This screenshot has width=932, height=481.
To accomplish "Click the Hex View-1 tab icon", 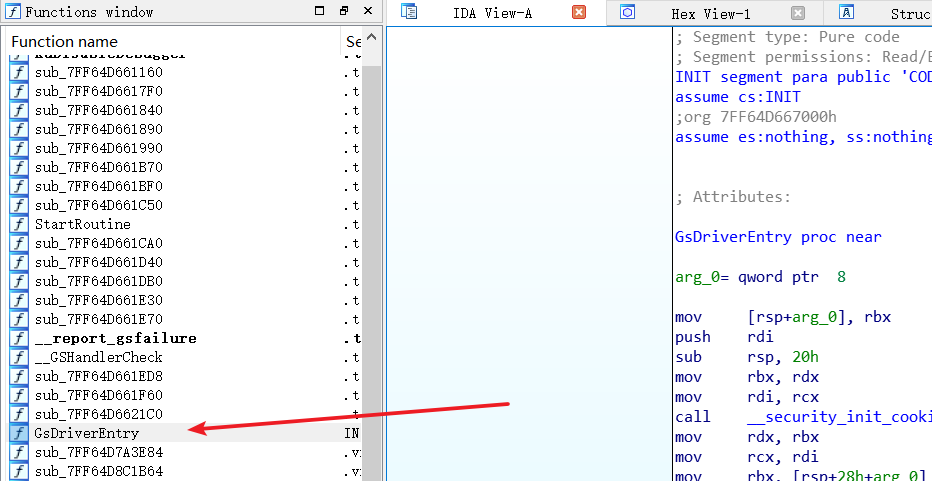I will [x=628, y=13].
